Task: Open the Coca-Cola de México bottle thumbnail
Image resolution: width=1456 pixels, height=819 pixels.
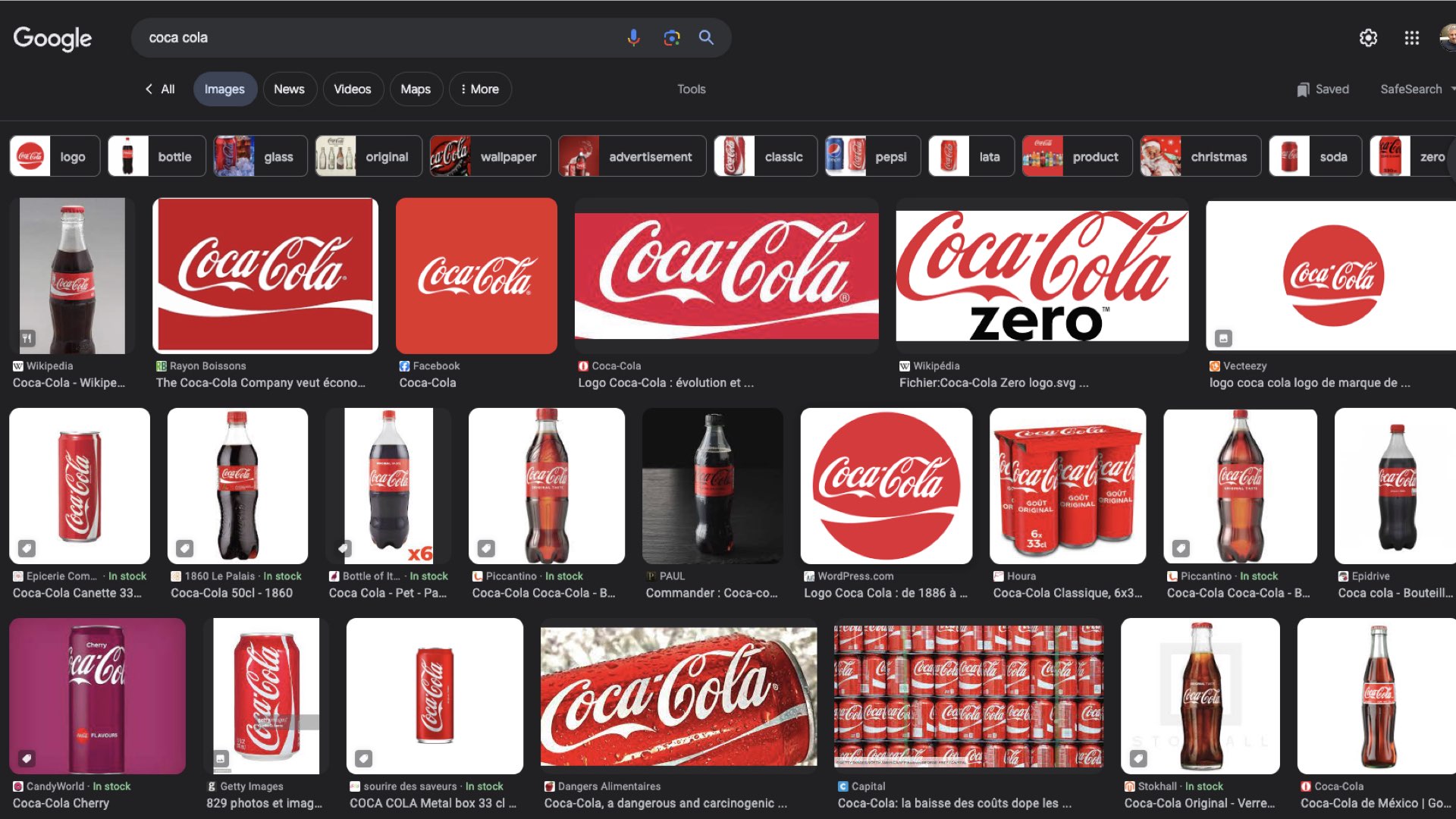Action: click(x=1376, y=696)
